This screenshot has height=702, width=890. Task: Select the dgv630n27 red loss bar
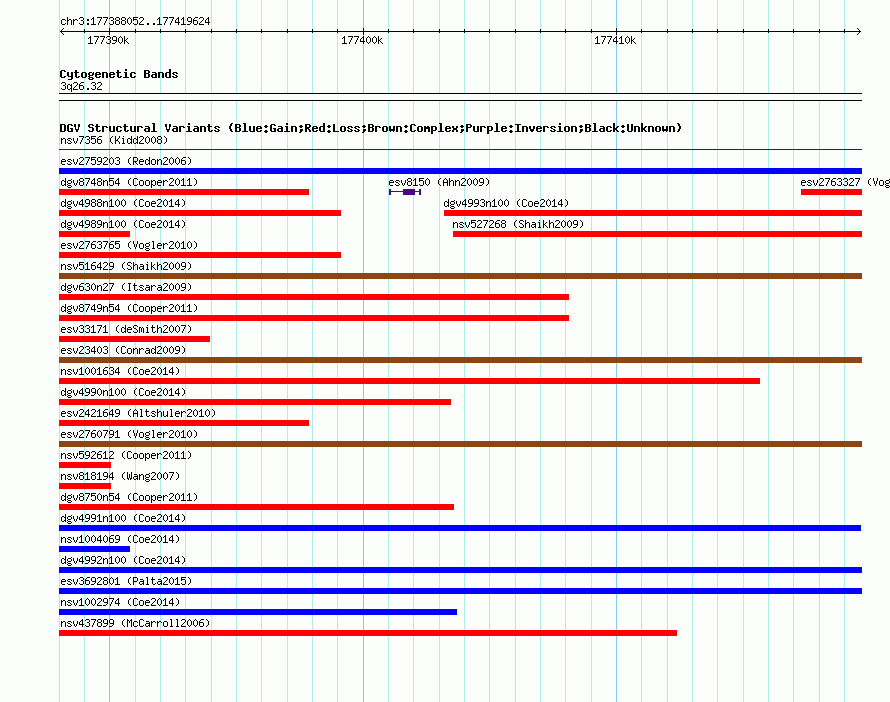click(314, 297)
